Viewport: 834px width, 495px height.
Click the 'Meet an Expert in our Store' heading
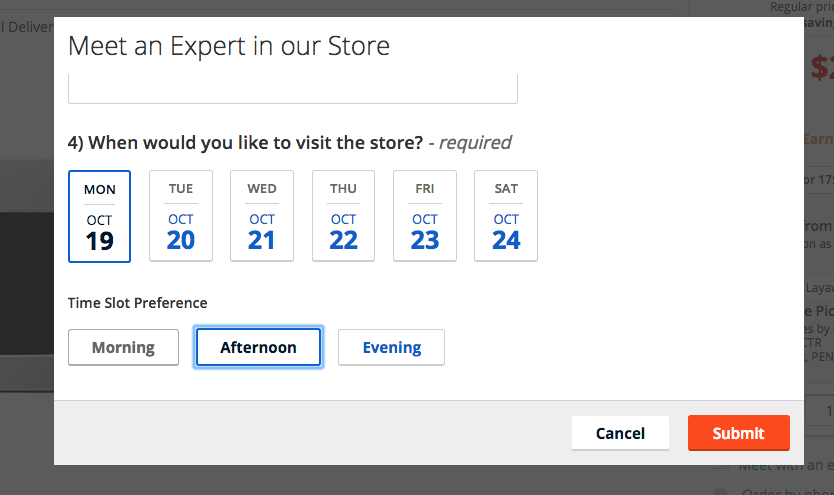click(x=229, y=46)
